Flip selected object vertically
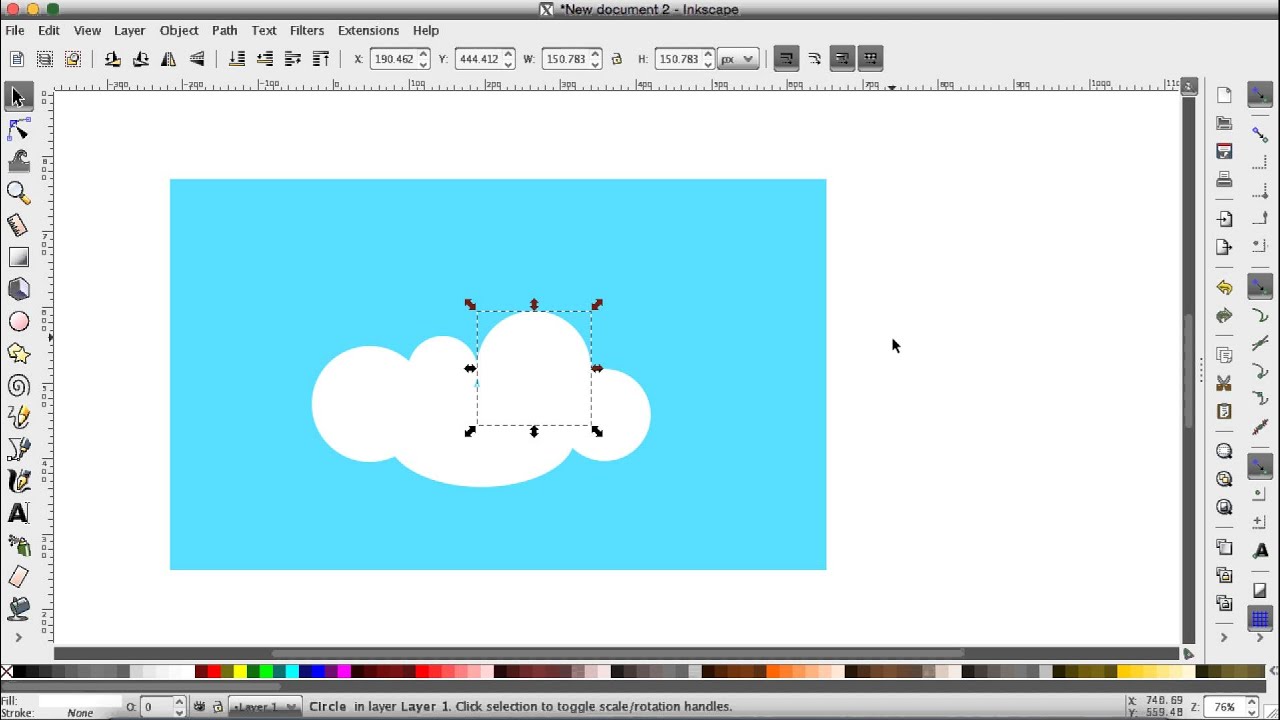 point(197,59)
